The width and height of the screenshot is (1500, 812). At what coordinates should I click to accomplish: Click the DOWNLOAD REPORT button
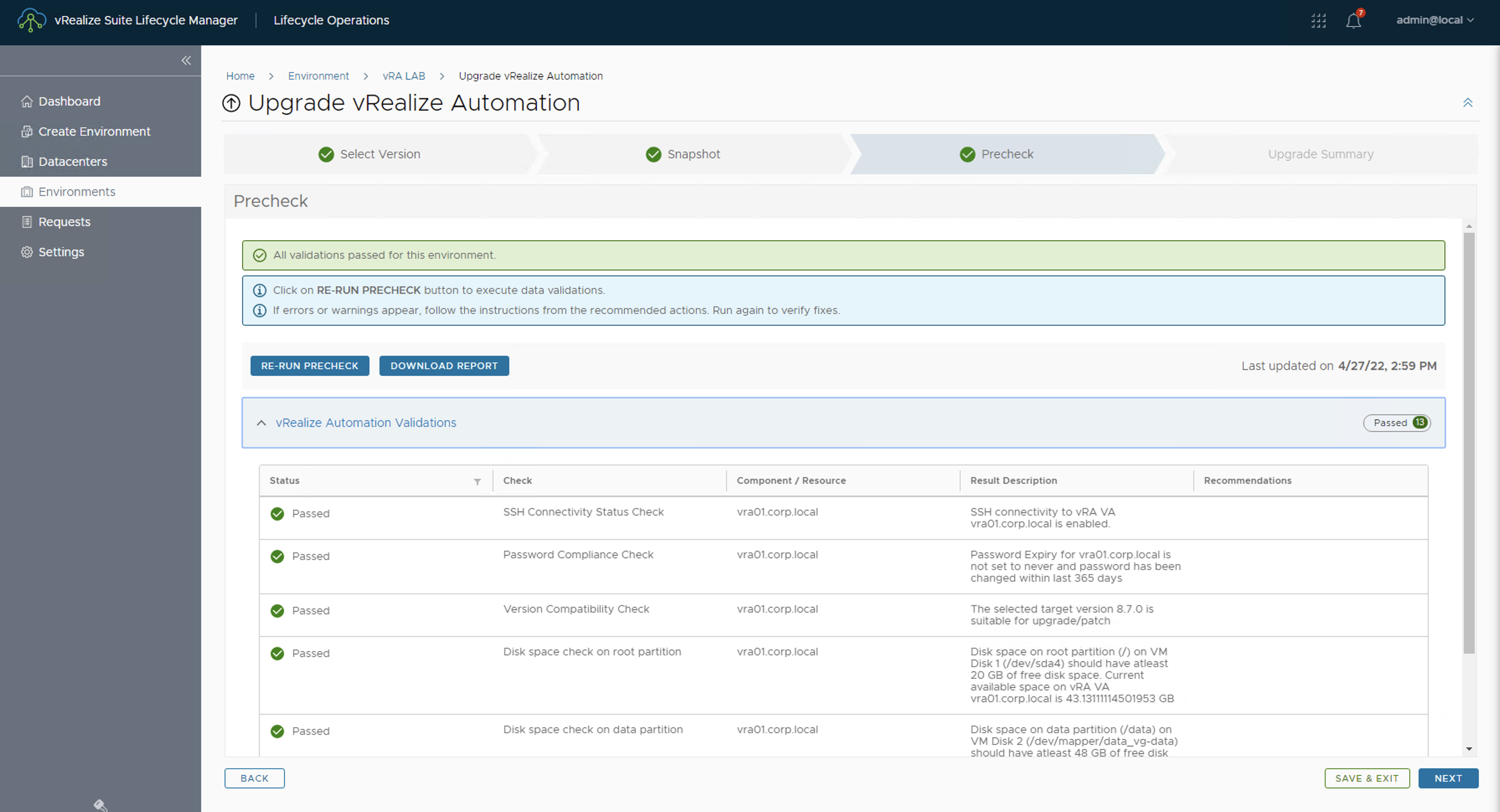coord(444,365)
